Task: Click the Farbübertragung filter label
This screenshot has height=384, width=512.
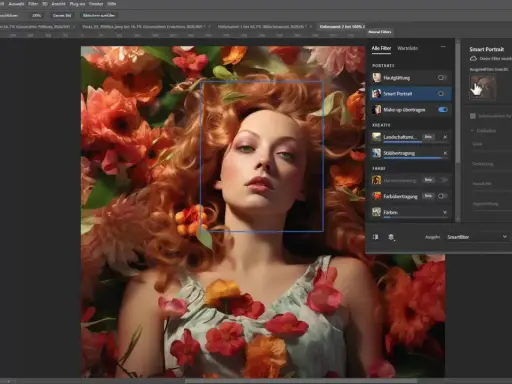Action: click(400, 196)
